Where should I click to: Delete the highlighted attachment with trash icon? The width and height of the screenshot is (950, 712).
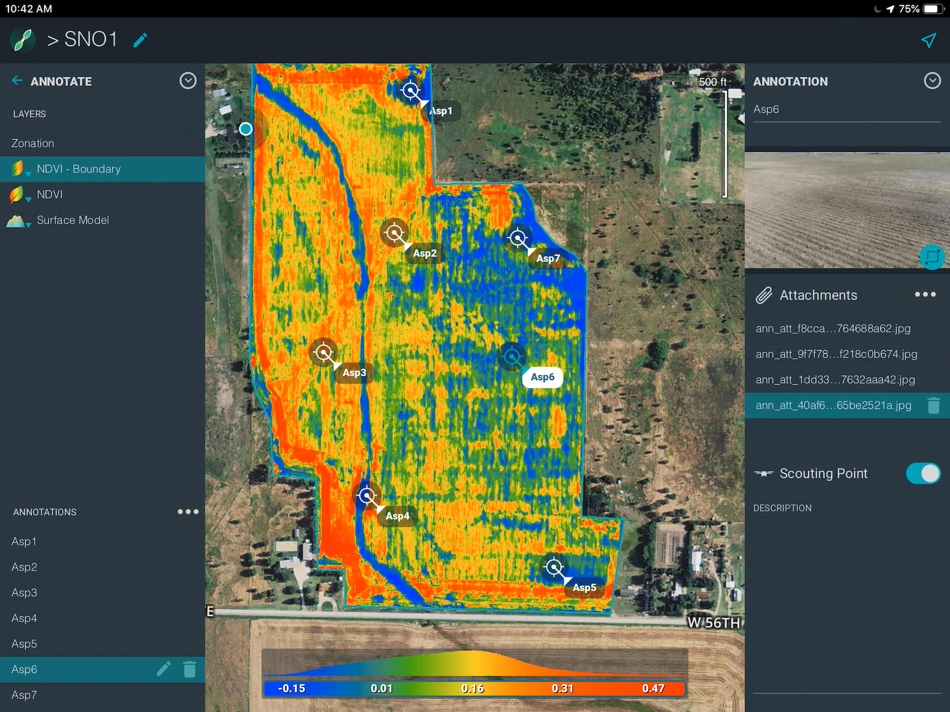(x=934, y=405)
